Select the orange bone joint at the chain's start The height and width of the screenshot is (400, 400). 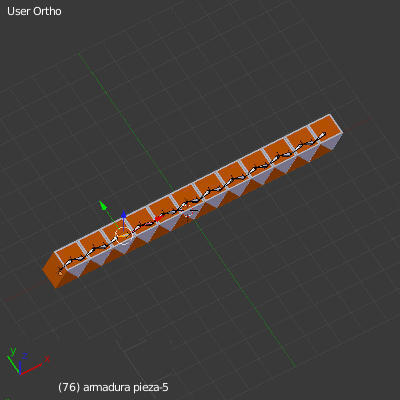60,274
